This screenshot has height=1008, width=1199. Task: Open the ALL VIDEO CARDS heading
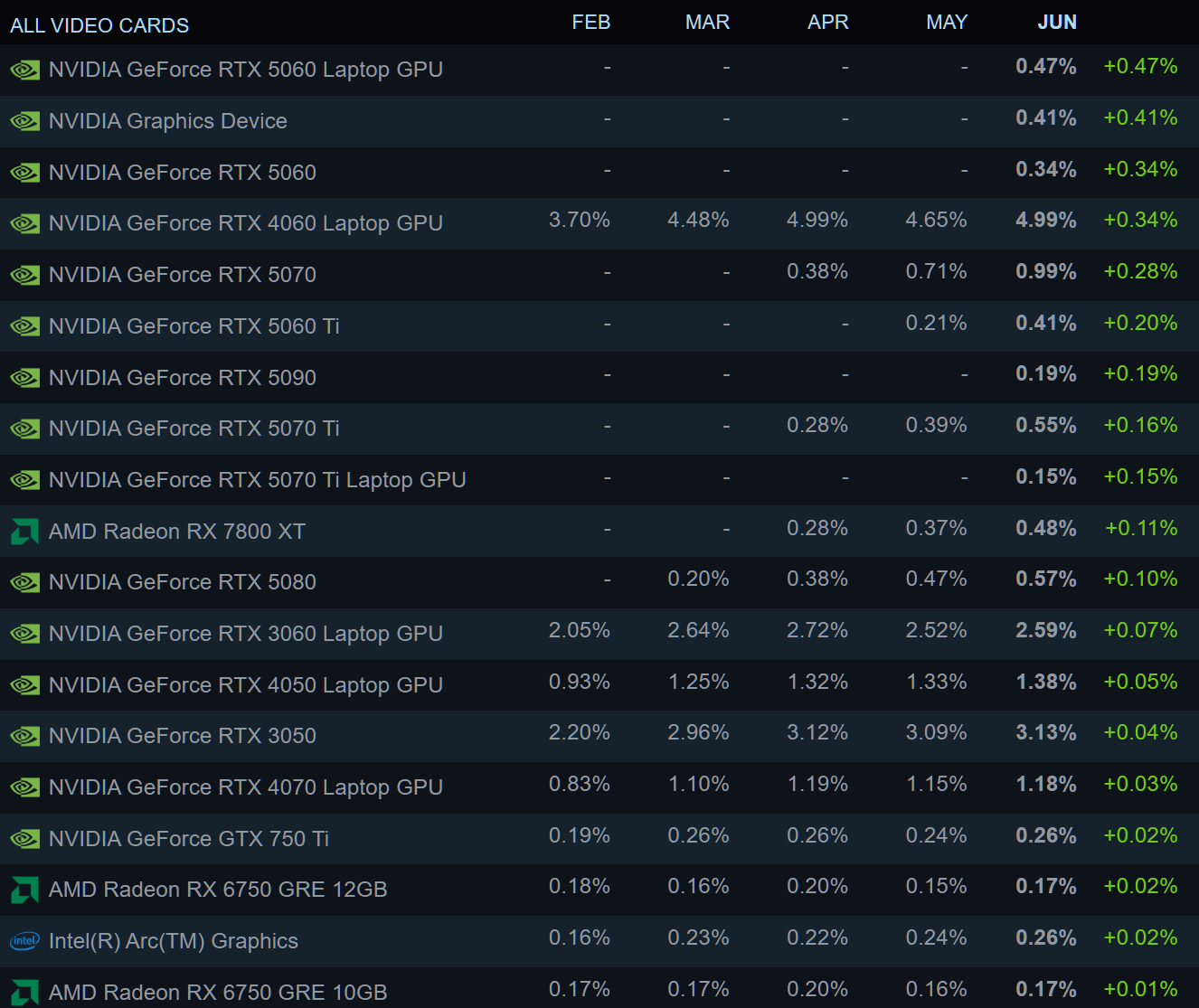pos(99,25)
